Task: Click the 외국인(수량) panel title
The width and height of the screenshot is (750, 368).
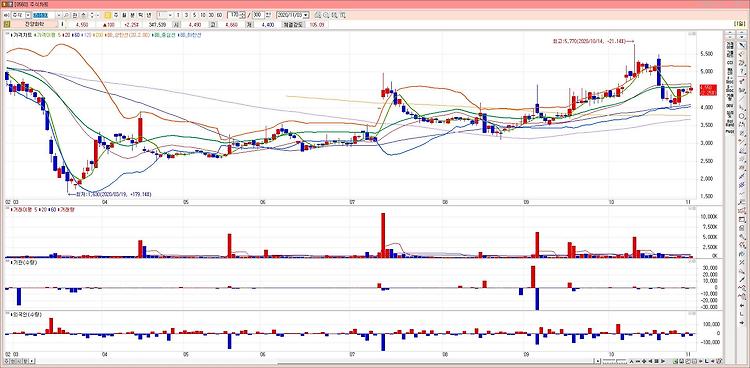Action: 26,314
